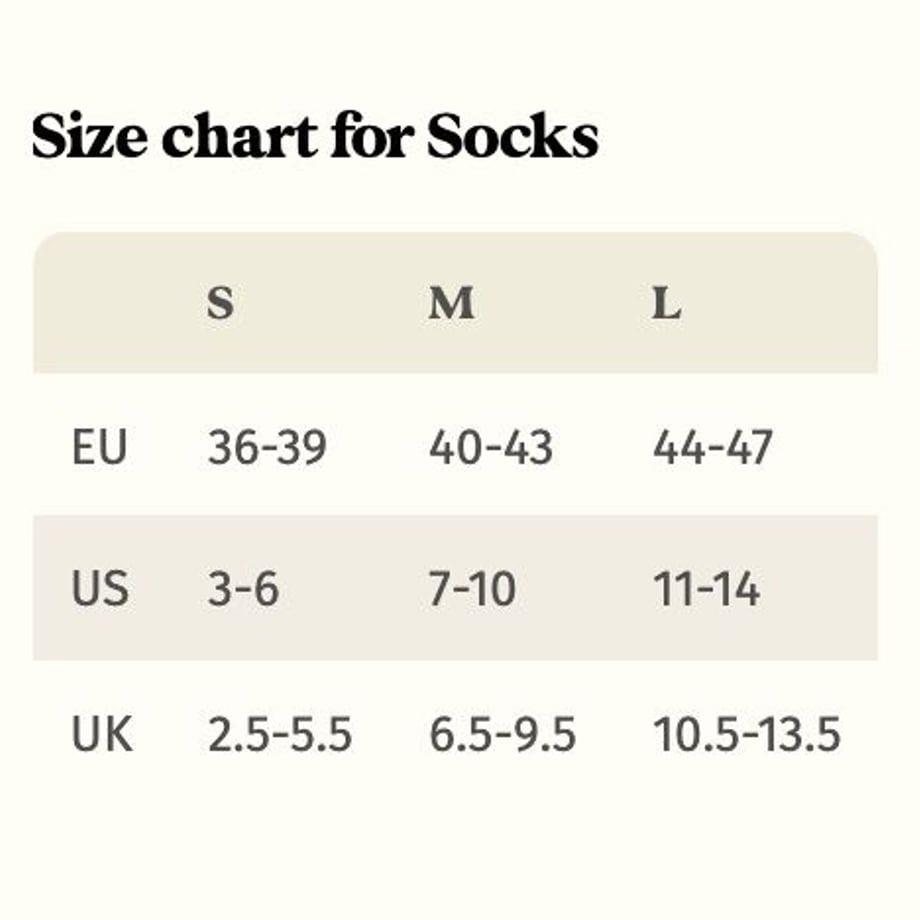Select the US 3-6 cell

[x=243, y=588]
